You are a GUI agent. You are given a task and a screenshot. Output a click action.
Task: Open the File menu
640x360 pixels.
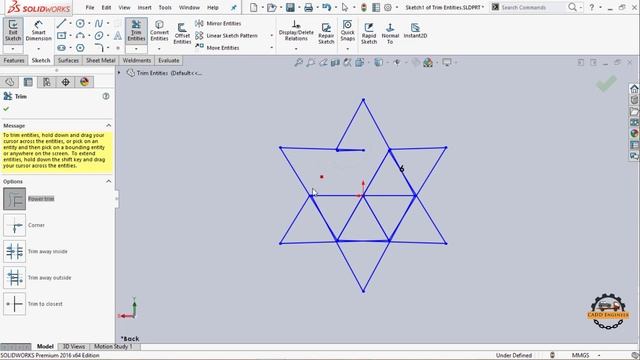pos(90,7)
